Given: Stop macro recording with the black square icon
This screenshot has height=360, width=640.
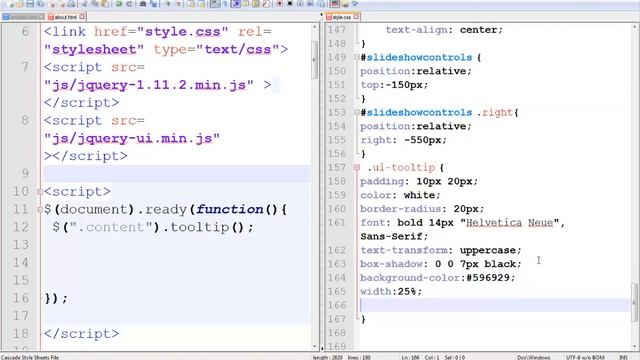Looking at the screenshot, I should (x=290, y=4).
